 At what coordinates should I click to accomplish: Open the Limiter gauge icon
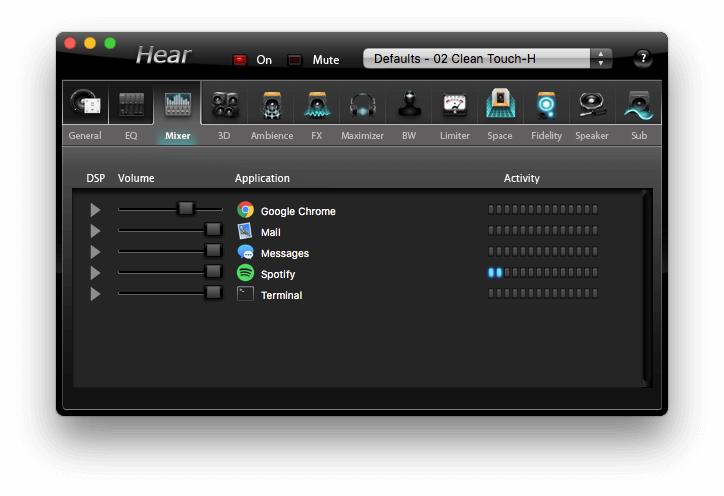tap(454, 105)
